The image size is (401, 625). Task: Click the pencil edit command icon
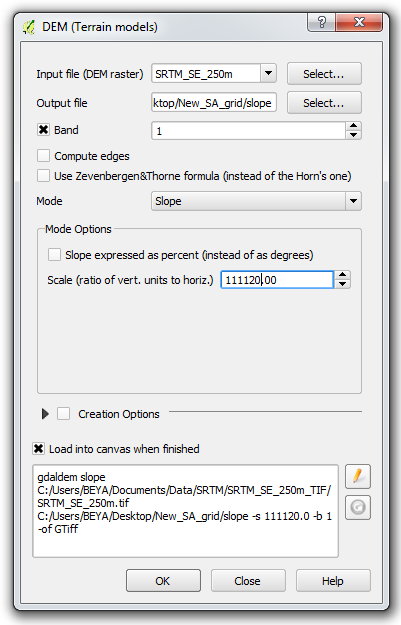(358, 476)
